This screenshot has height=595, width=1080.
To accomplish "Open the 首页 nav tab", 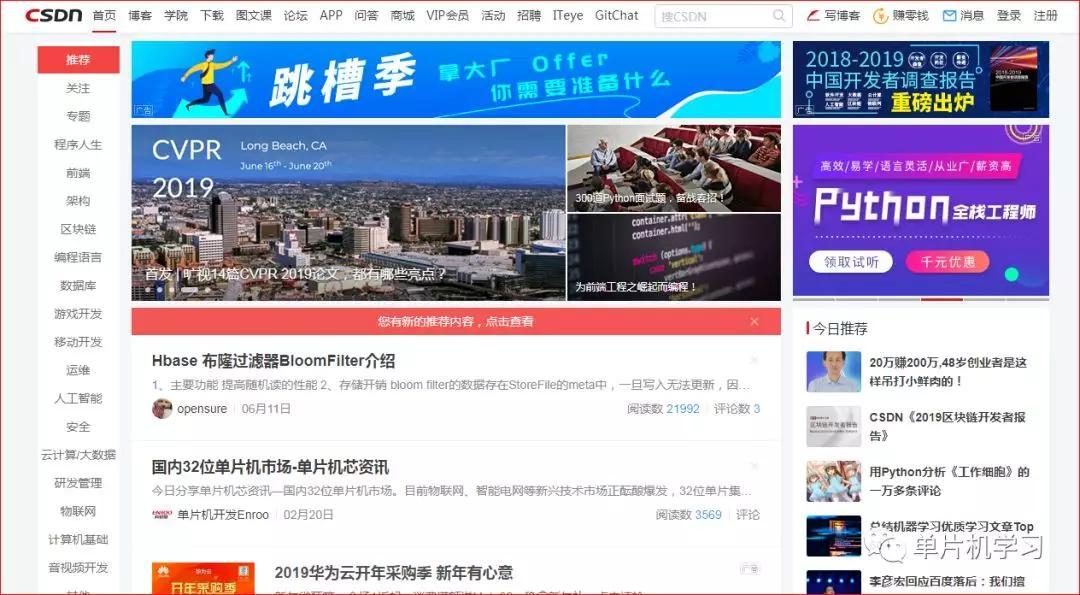I will 105,15.
